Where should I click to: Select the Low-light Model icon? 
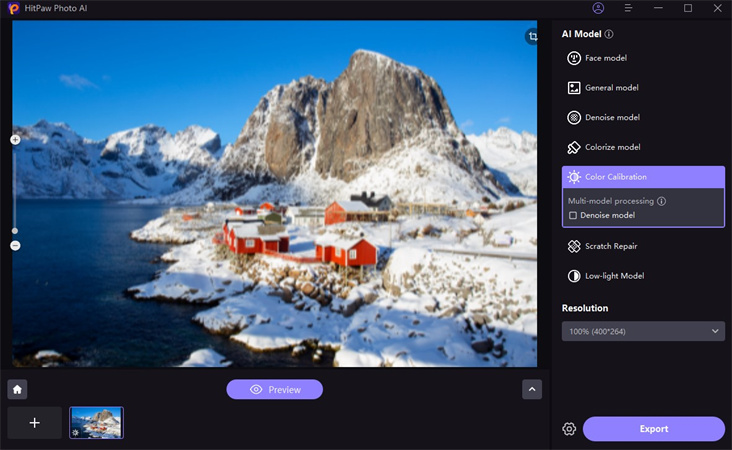[x=574, y=276]
